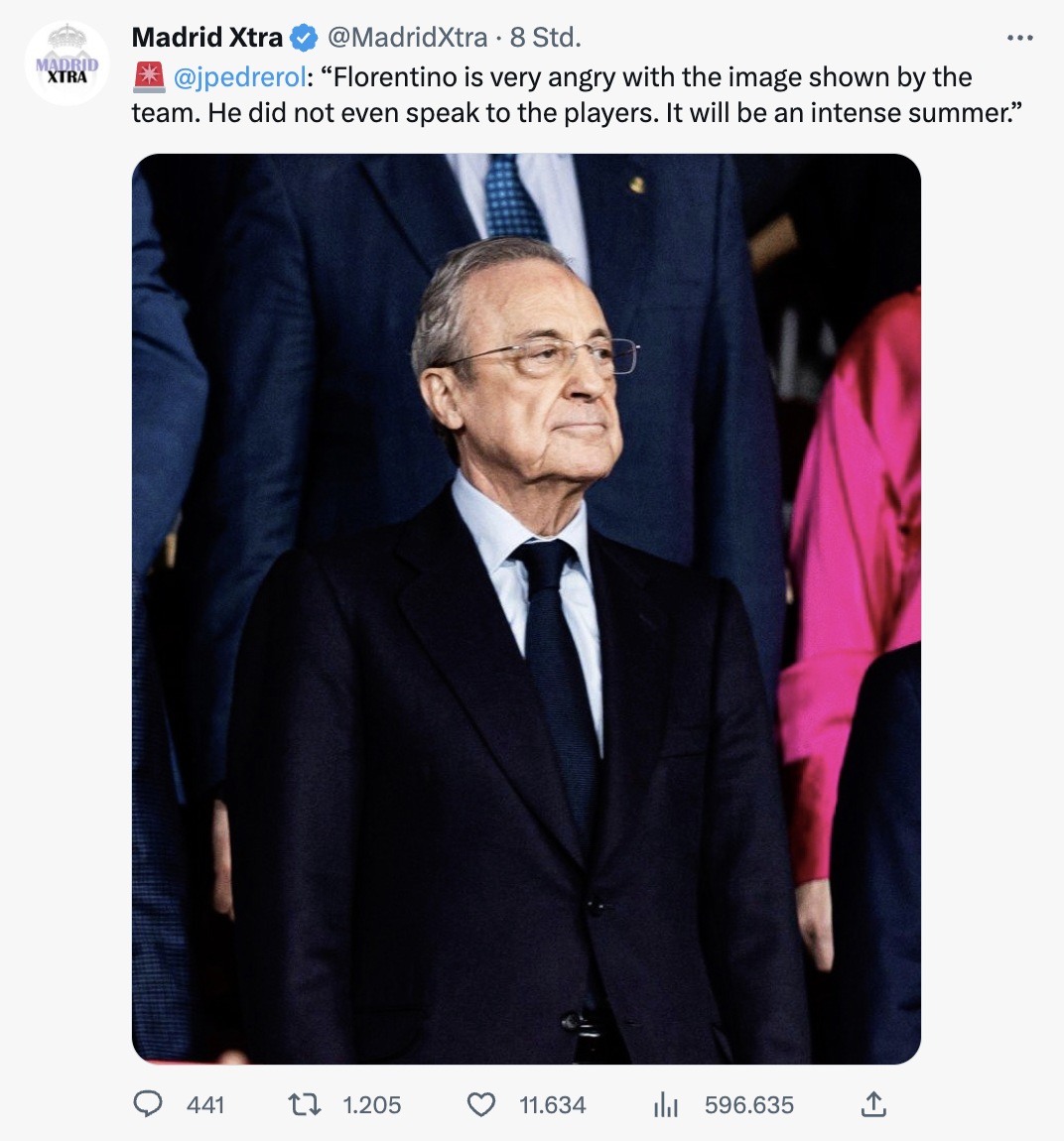Click the retweet arrows icon

point(304,1104)
